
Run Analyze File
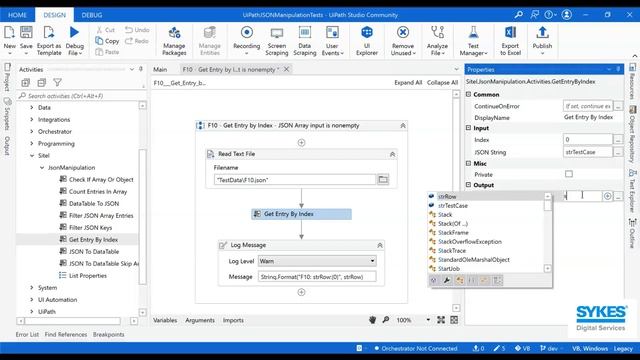click(437, 40)
